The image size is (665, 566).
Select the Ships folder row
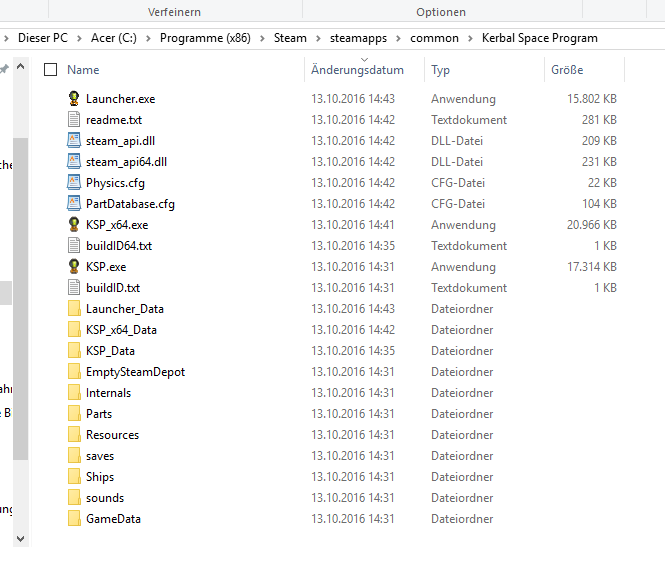[x=100, y=477]
